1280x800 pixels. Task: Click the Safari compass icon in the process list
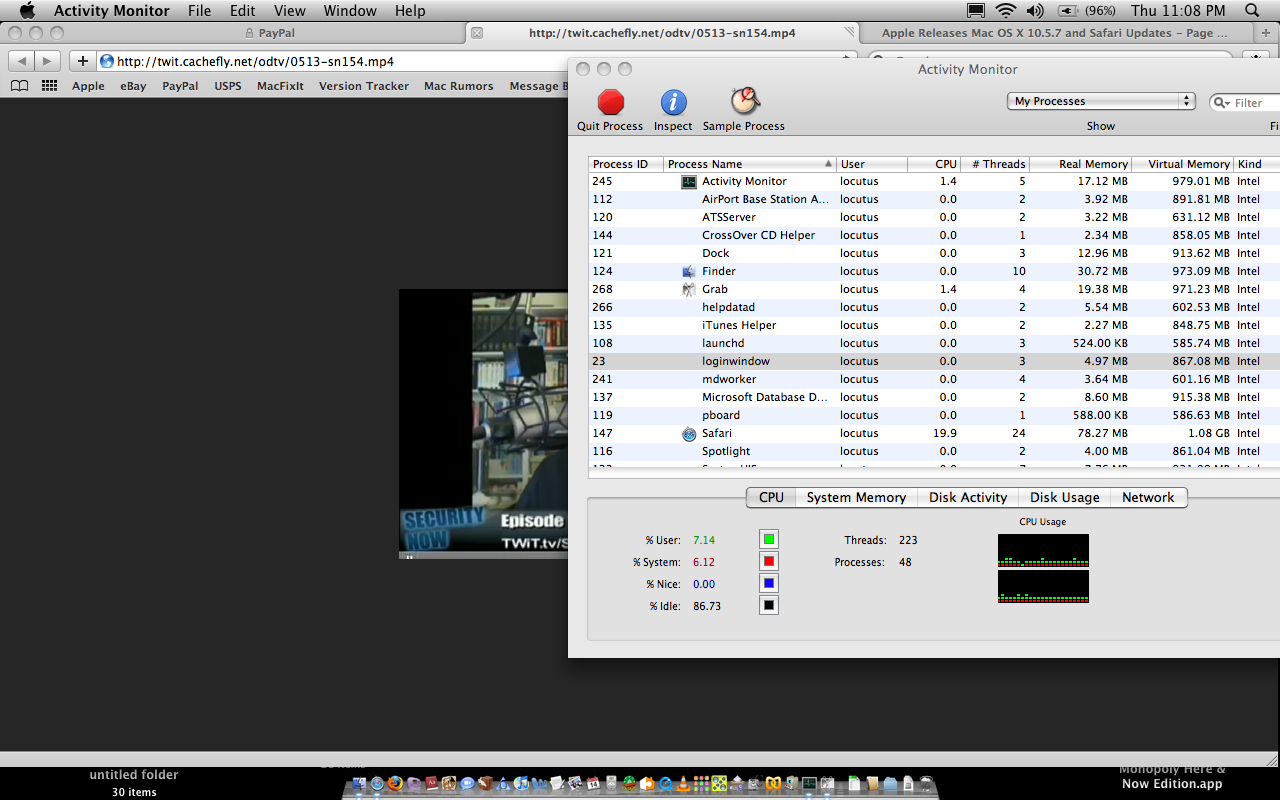coord(689,434)
